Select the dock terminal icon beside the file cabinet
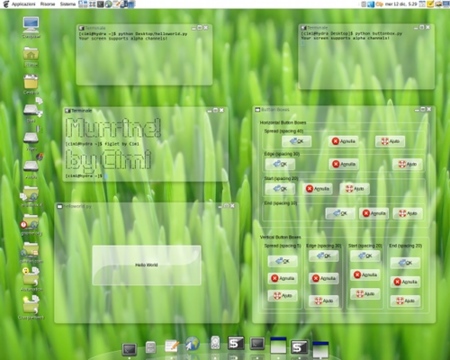The width and height of the screenshot is (450, 360). click(x=129, y=349)
